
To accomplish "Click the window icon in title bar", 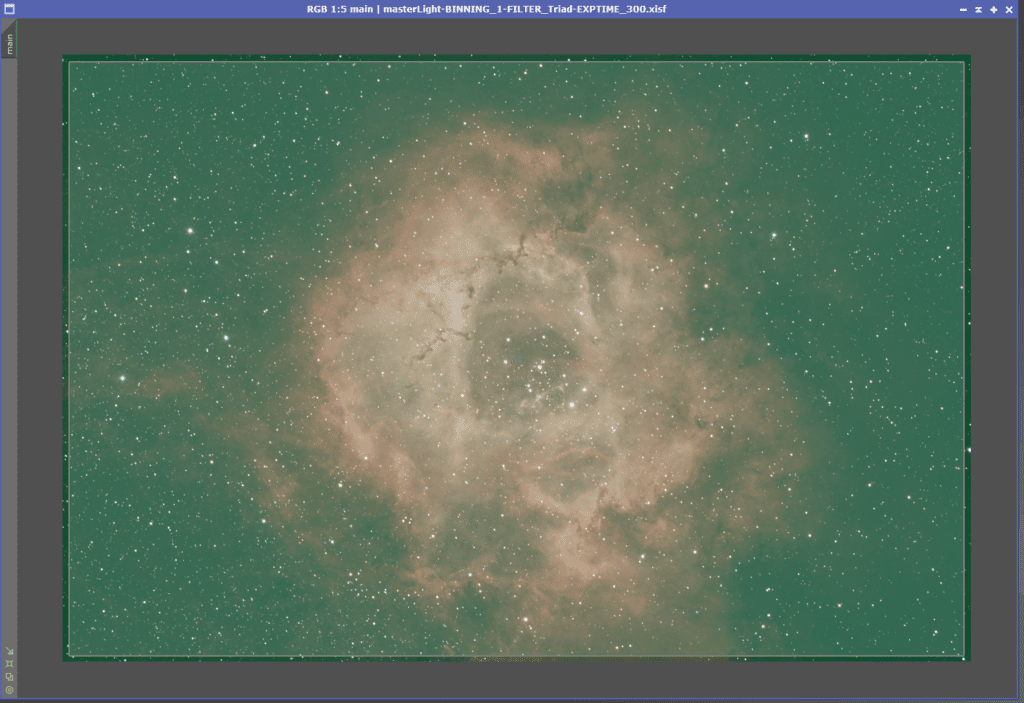I will (x=9, y=9).
